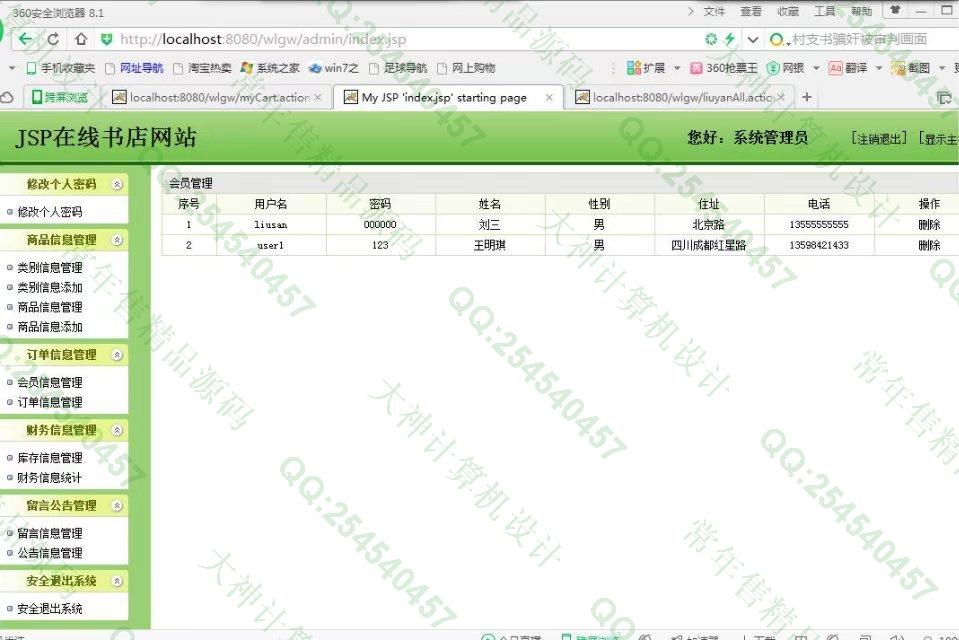The image size is (959, 640).
Task: Click 安全退出系统 sidebar link
Action: point(50,609)
